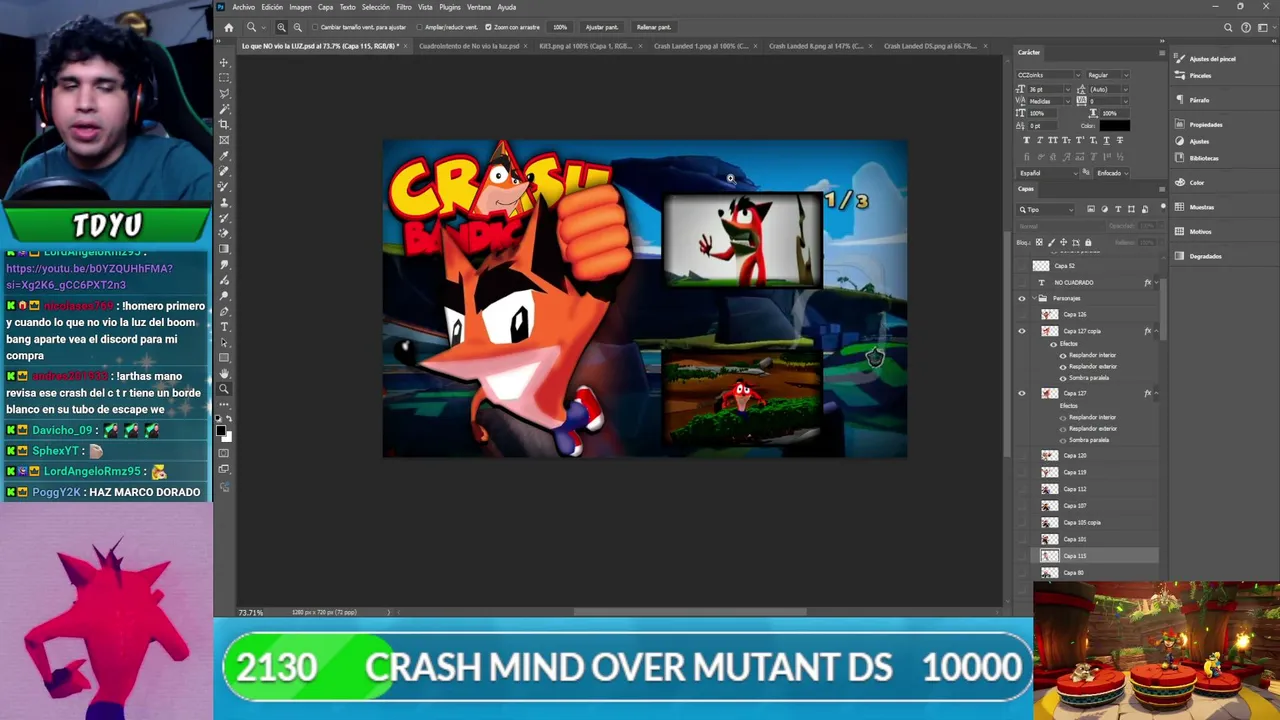Select the zoom out magnifier in options bar
The width and height of the screenshot is (1280, 720).
point(297,27)
